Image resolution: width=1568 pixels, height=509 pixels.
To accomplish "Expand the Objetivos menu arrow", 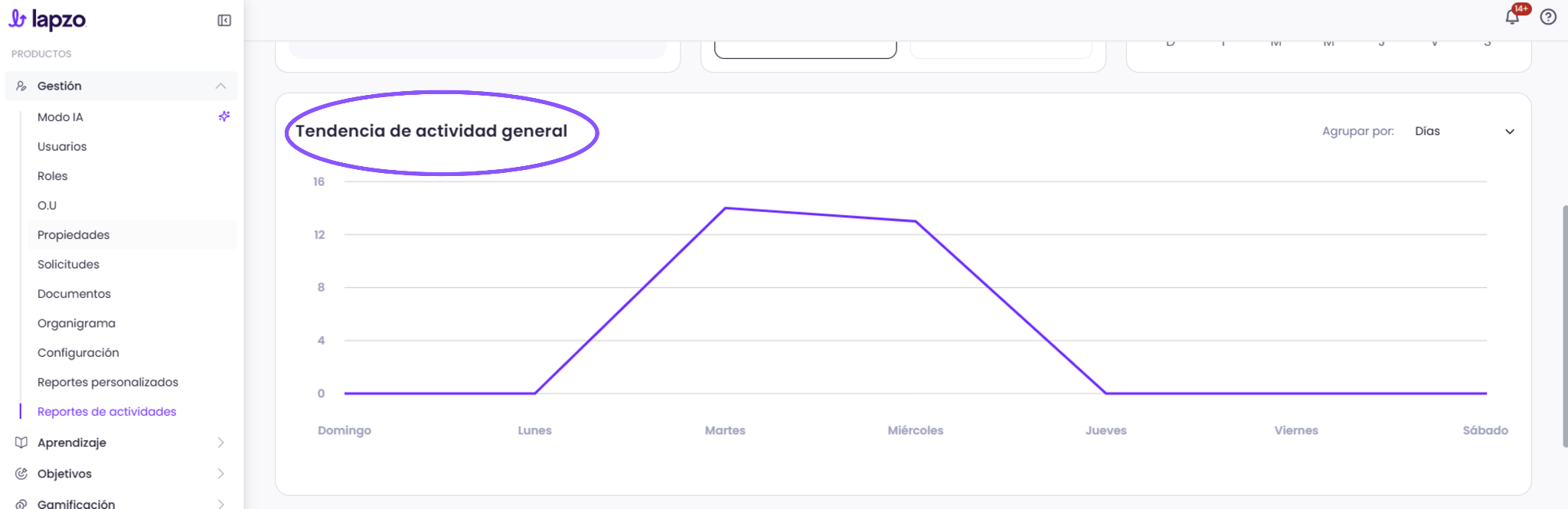I will click(220, 474).
